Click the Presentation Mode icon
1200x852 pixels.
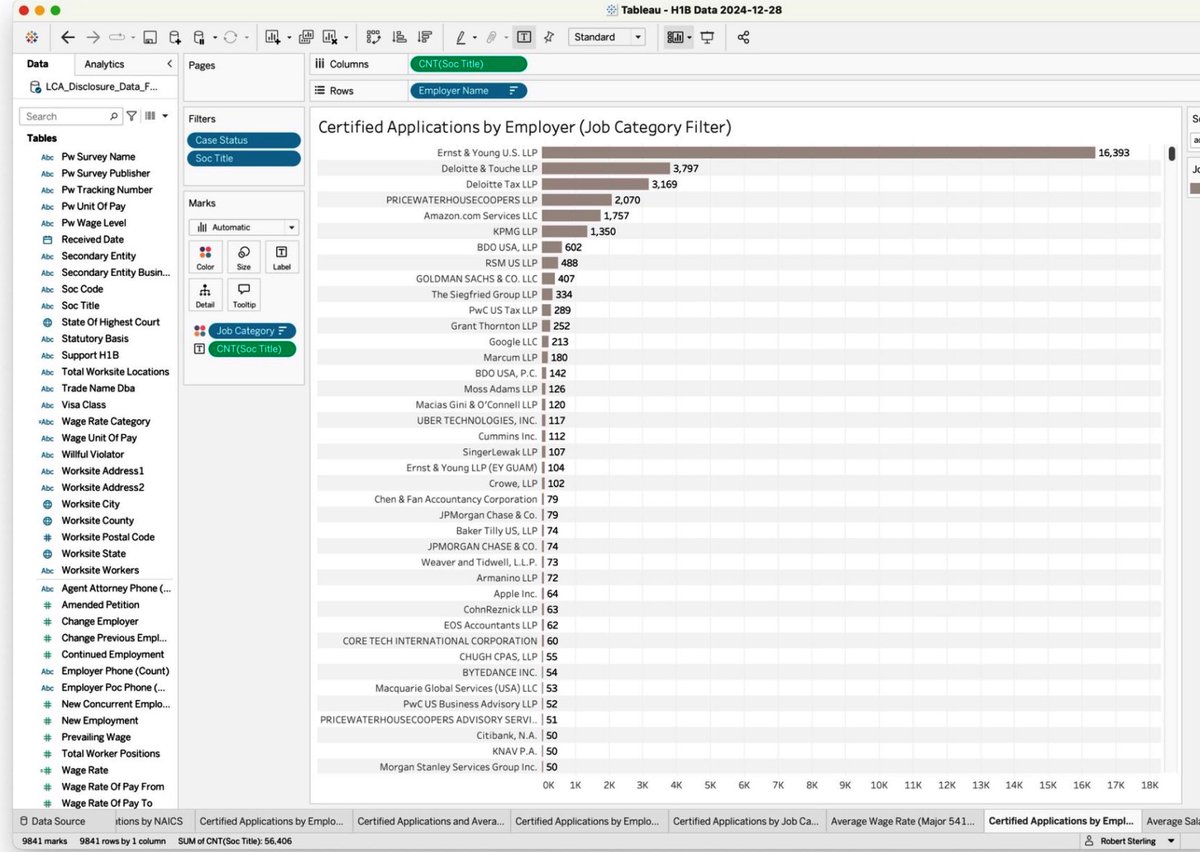pyautogui.click(x=708, y=37)
